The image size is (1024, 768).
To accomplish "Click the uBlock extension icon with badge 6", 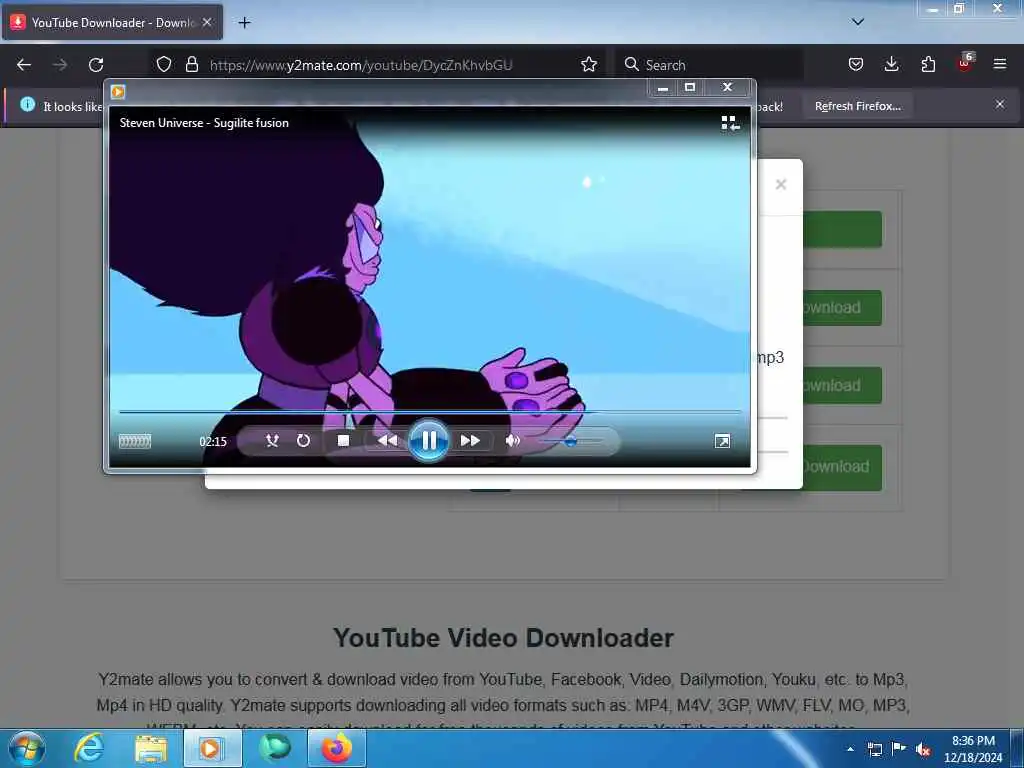I will point(965,63).
